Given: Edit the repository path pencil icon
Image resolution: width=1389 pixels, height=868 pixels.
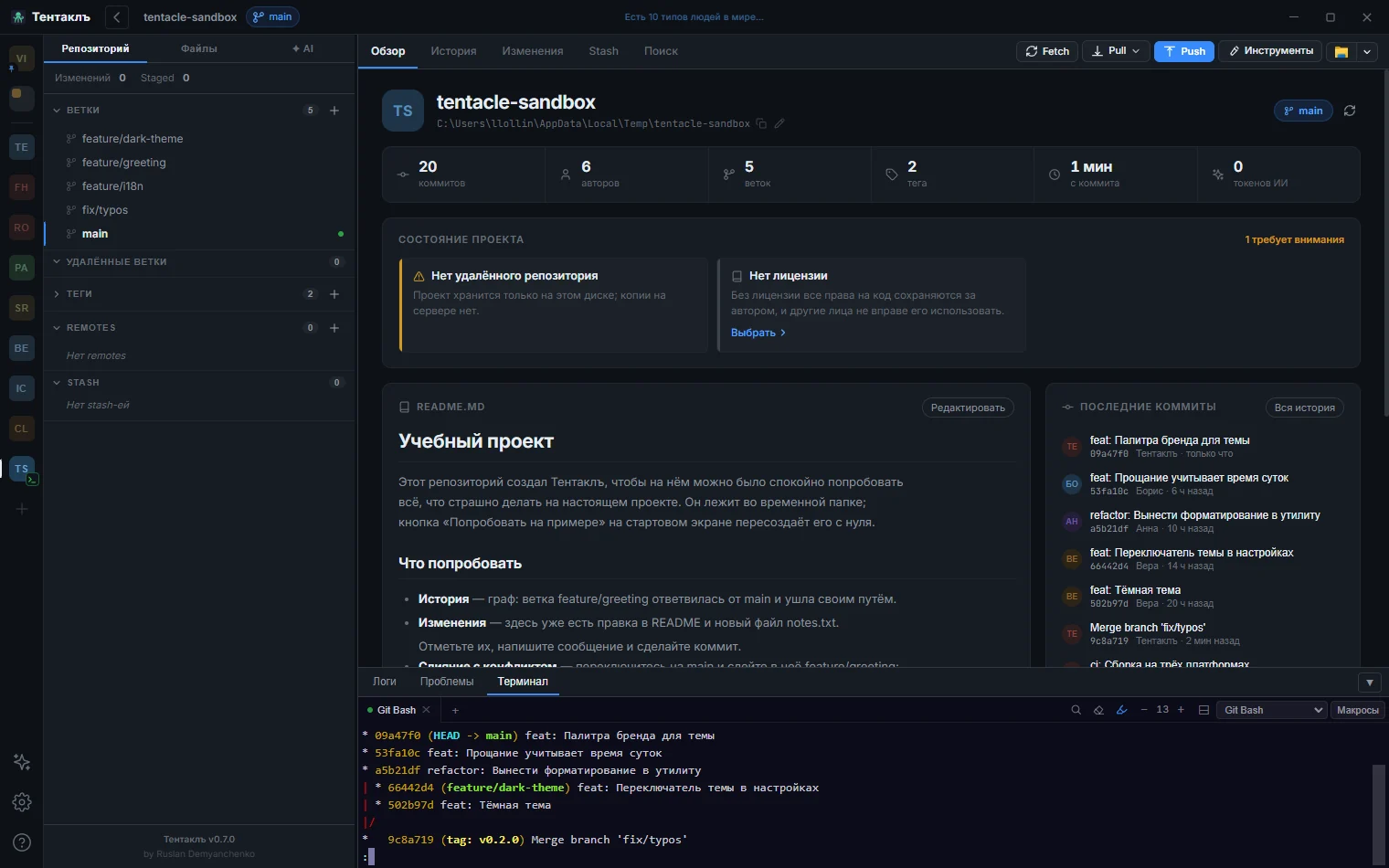Looking at the screenshot, I should [x=779, y=123].
